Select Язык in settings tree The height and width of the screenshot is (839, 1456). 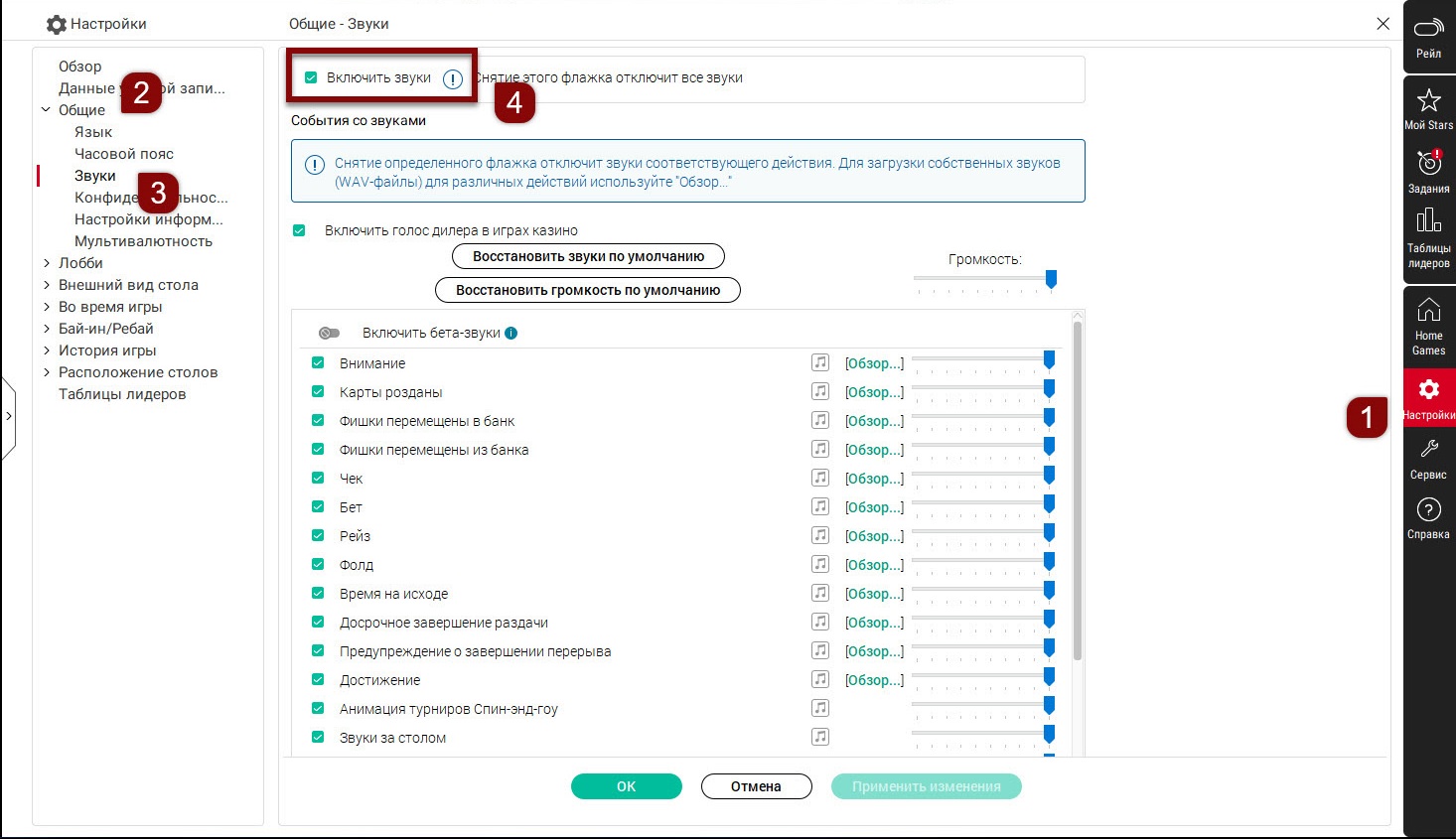click(93, 132)
